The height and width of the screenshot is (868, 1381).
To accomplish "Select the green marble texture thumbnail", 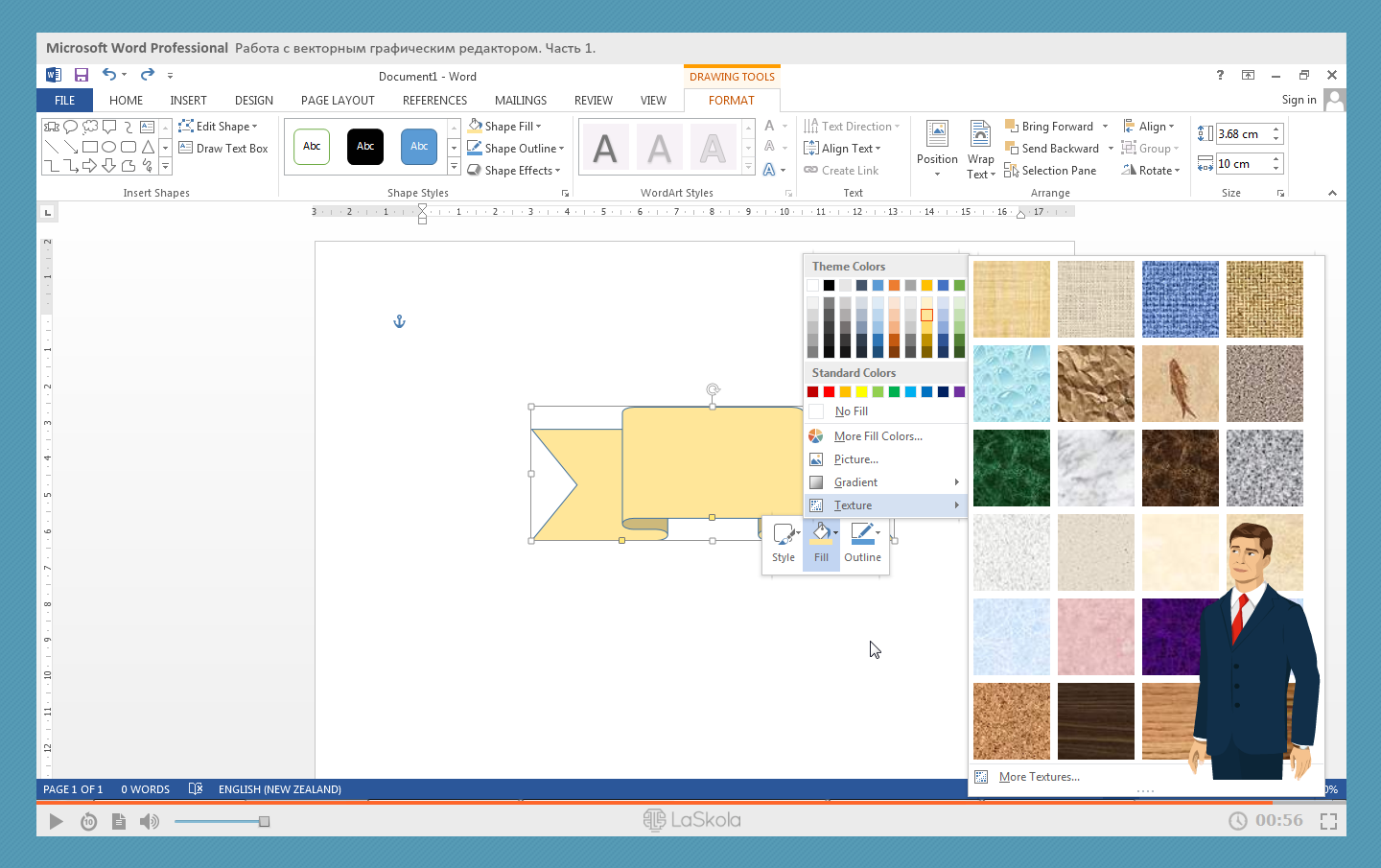I will pos(1011,468).
